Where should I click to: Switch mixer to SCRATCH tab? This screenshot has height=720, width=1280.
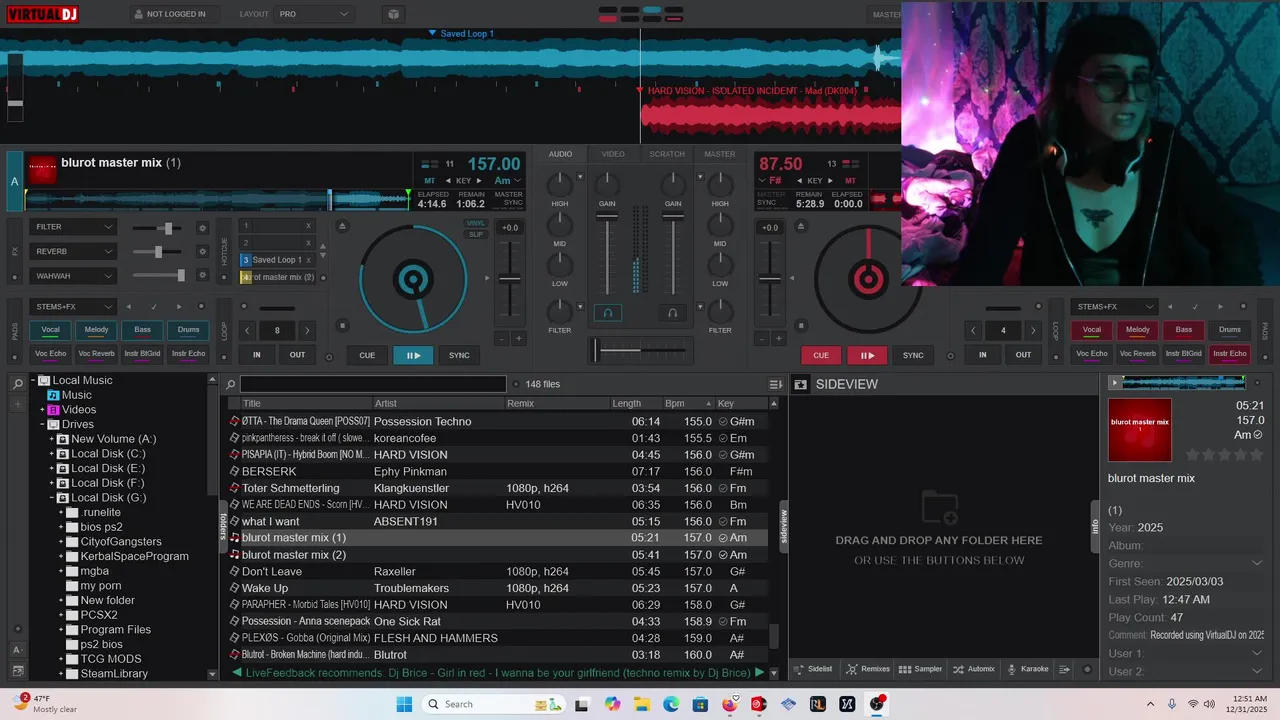(667, 154)
